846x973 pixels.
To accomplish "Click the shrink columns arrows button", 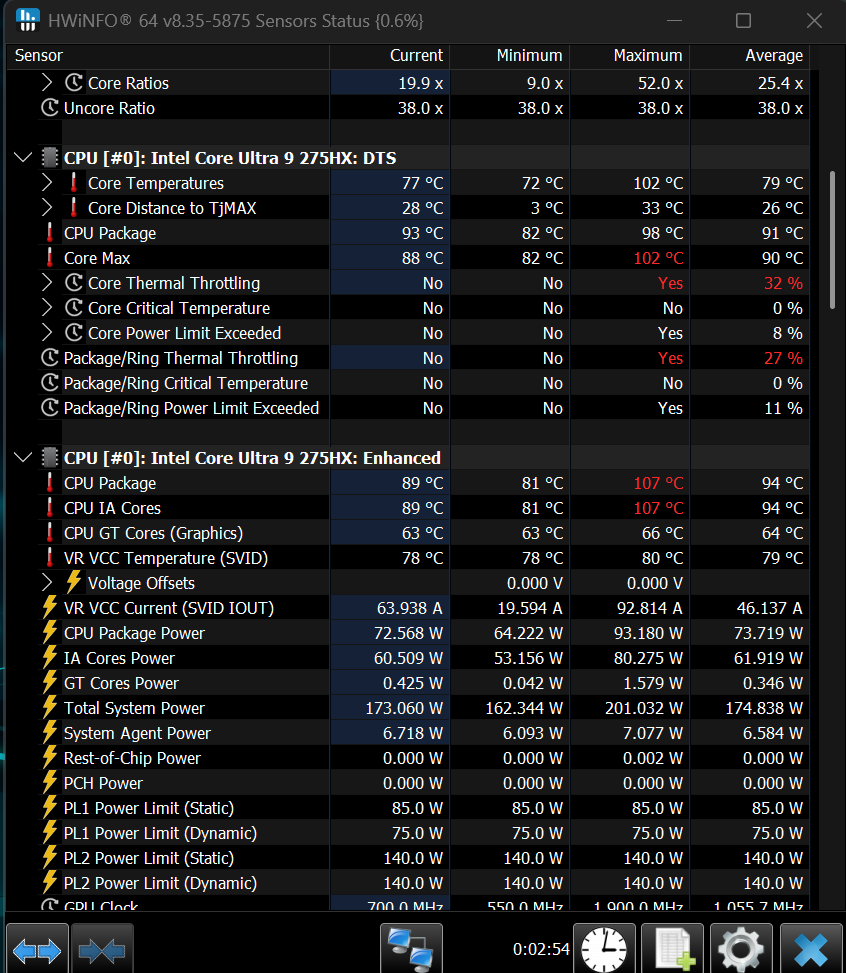I will [102, 949].
